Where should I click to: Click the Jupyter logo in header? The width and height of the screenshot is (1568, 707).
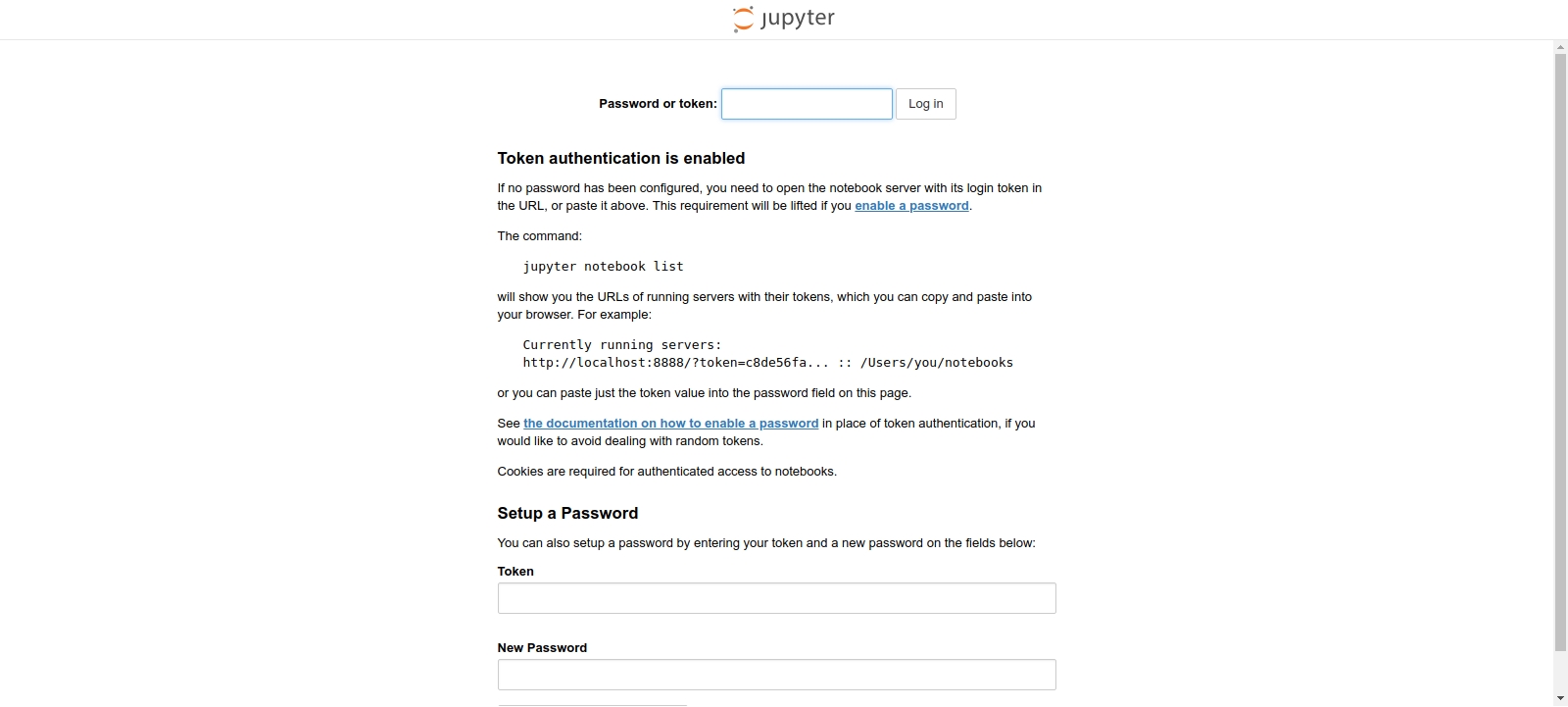pyautogui.click(x=784, y=19)
